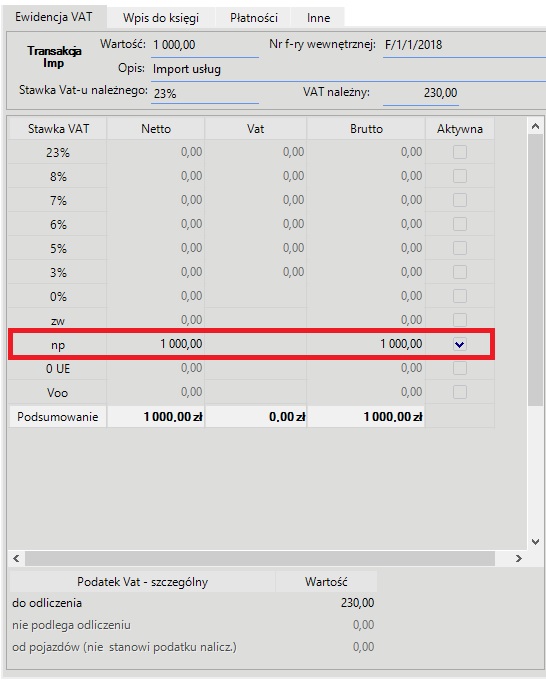This screenshot has height=681, width=546.
Task: Open the Płatności tab
Action: coord(254,18)
